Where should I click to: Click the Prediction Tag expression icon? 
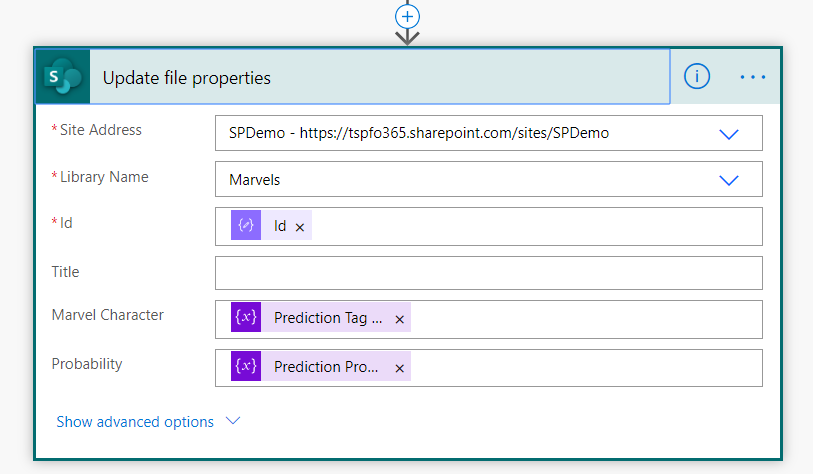[x=246, y=319]
